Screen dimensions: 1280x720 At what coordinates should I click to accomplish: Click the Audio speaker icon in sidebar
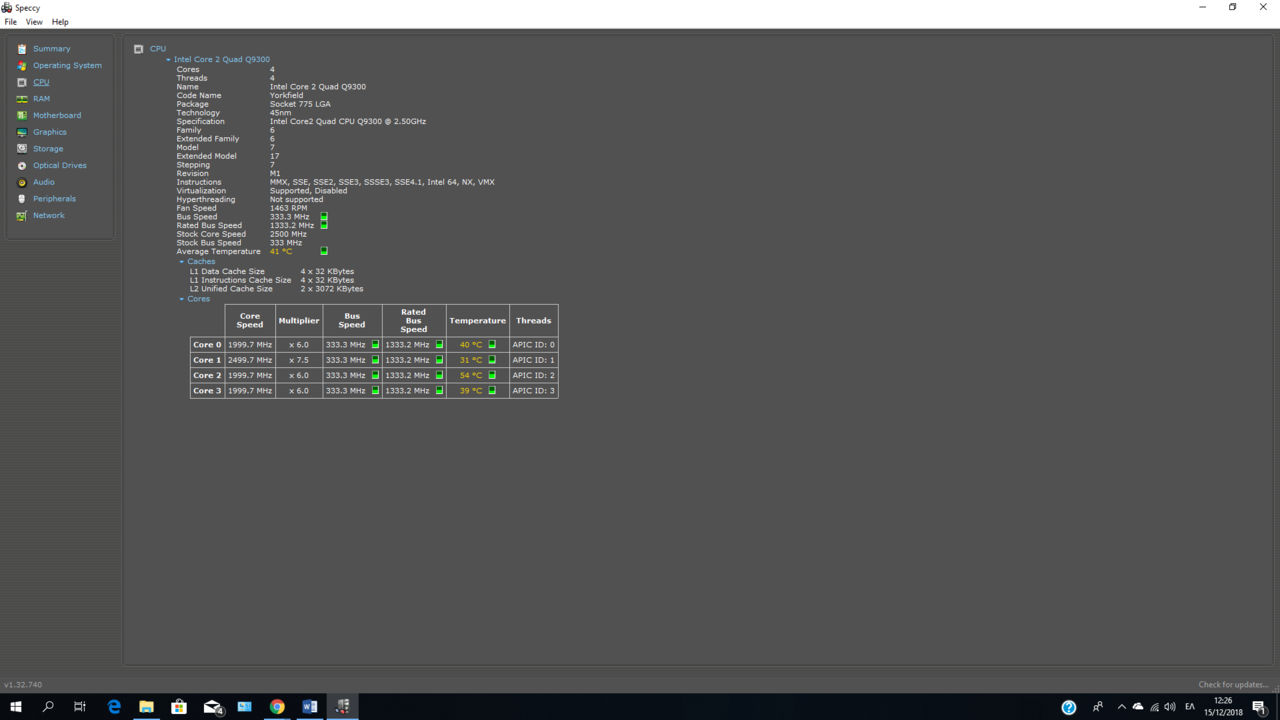(22, 182)
